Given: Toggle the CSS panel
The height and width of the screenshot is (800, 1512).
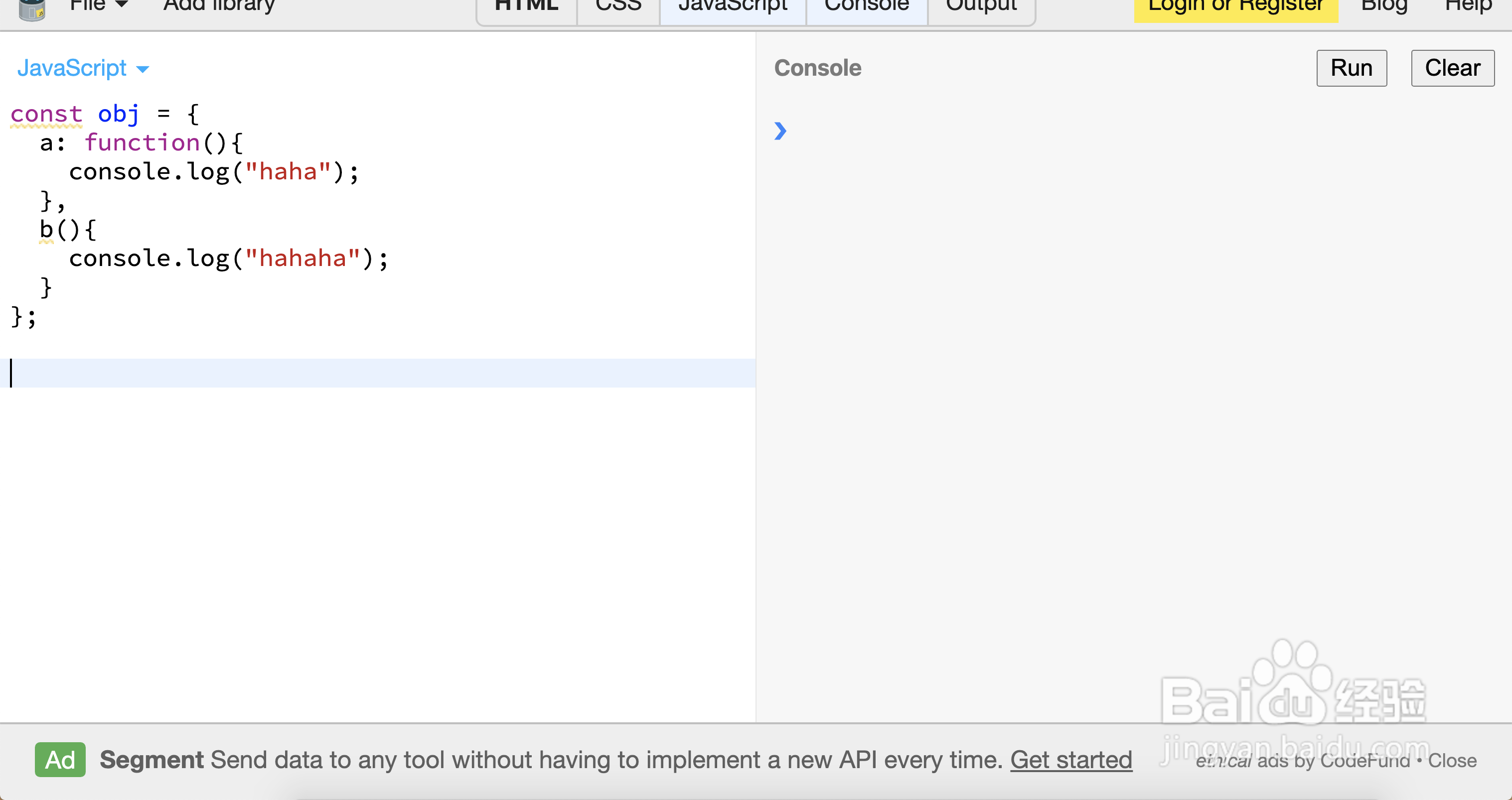Looking at the screenshot, I should (618, 7).
